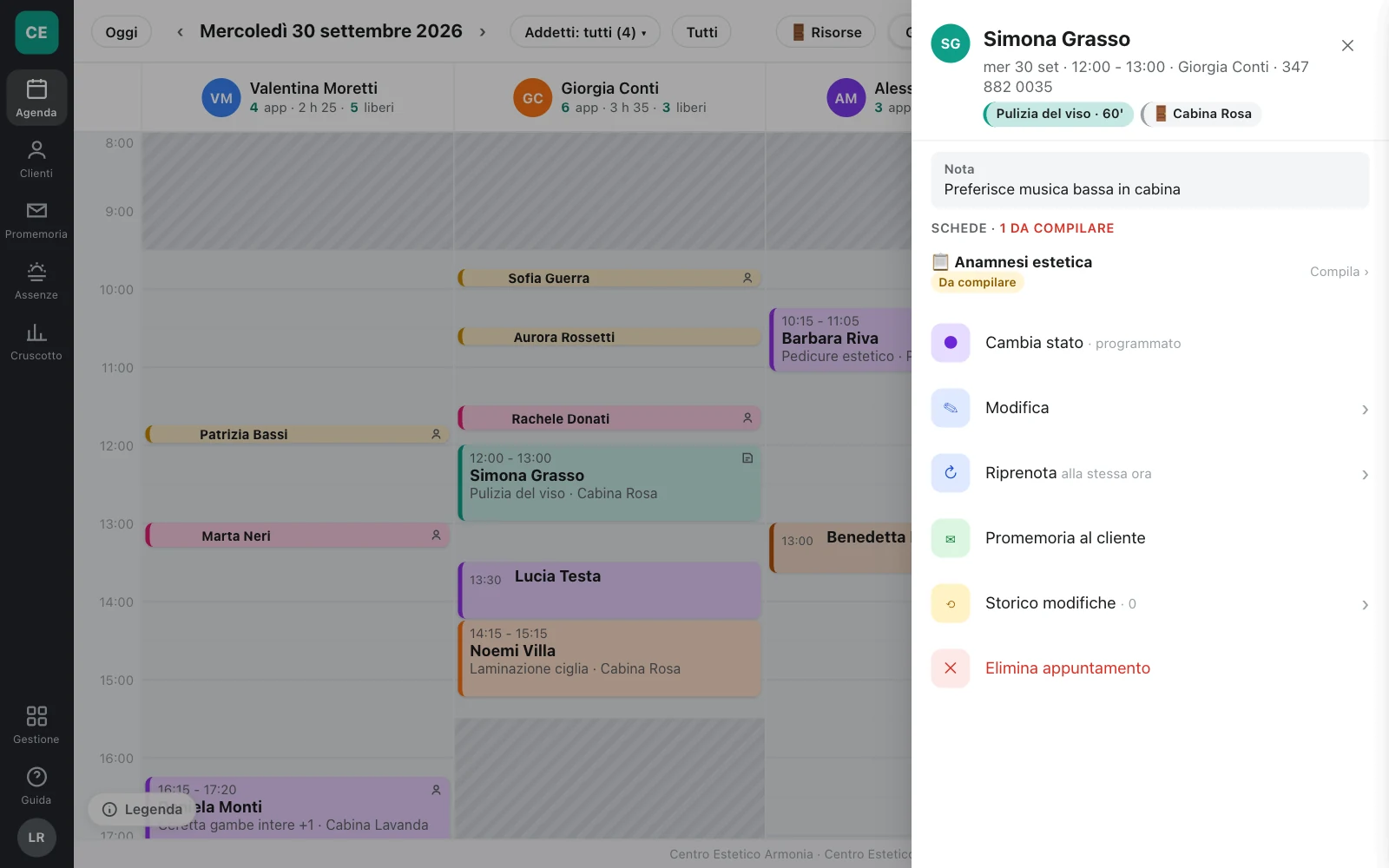Go to Clienti in sidebar
1389x868 pixels.
(x=36, y=159)
